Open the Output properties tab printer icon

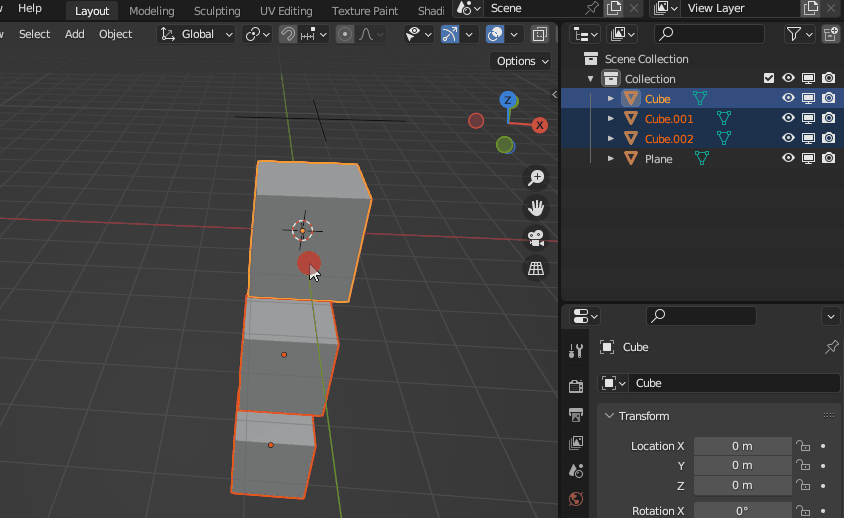coord(576,414)
